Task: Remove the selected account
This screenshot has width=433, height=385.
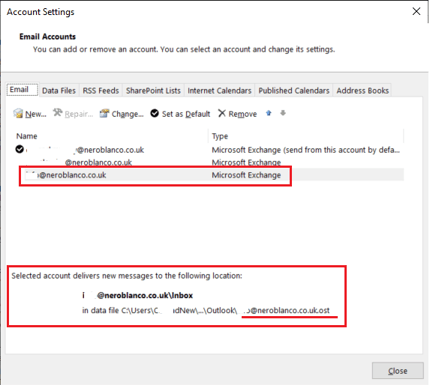Action: [x=237, y=114]
